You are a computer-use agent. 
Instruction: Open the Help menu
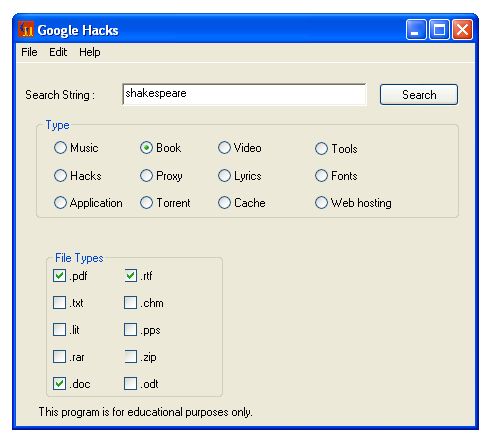pos(90,52)
